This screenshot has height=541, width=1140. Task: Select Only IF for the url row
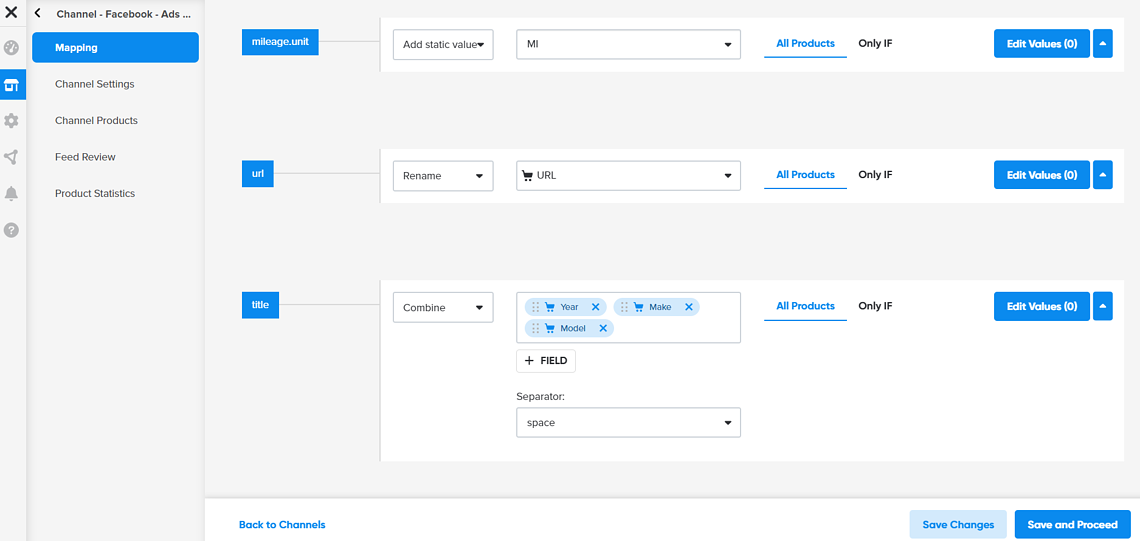coord(875,175)
